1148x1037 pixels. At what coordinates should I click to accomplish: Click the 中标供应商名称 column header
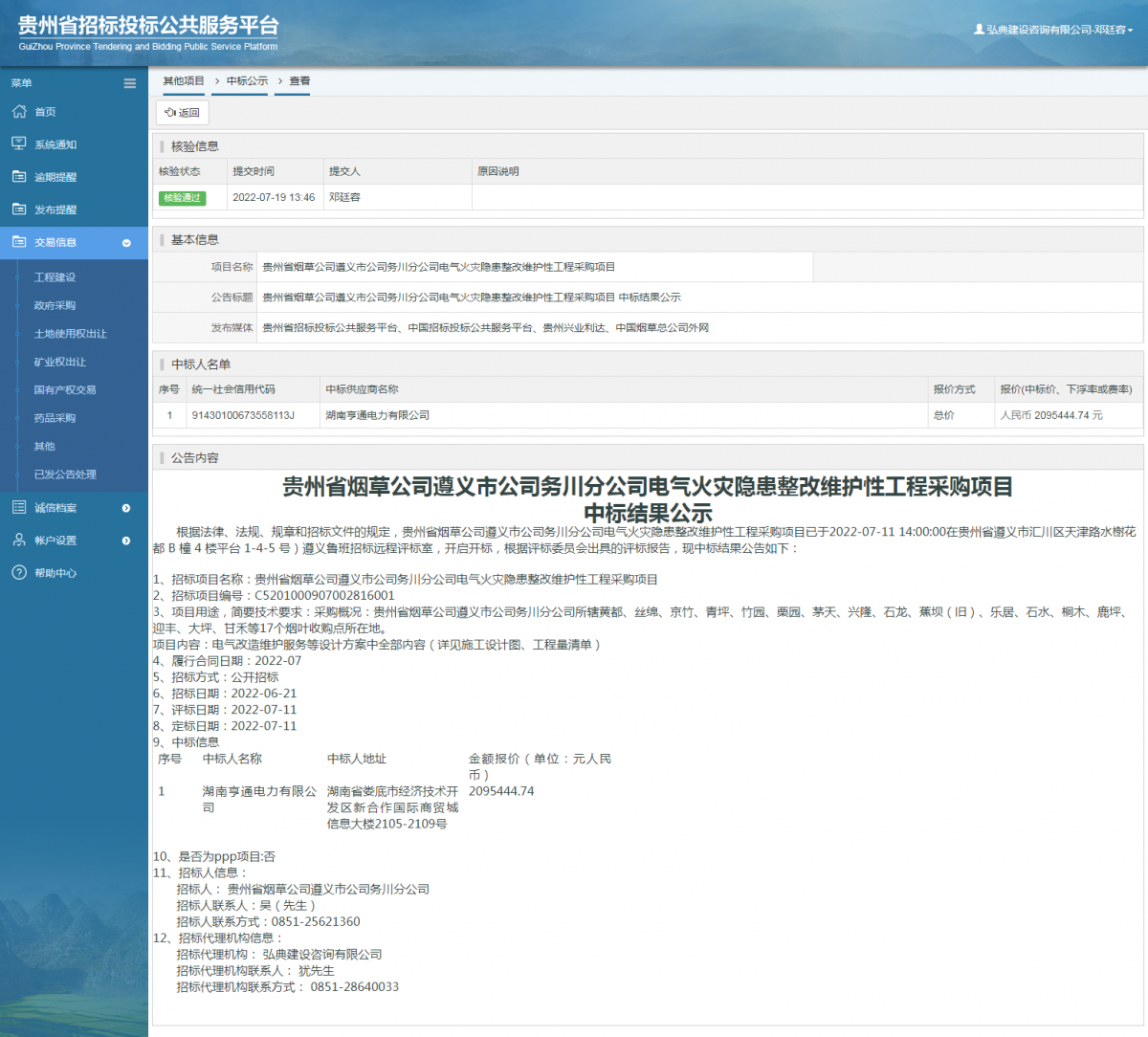(x=362, y=389)
